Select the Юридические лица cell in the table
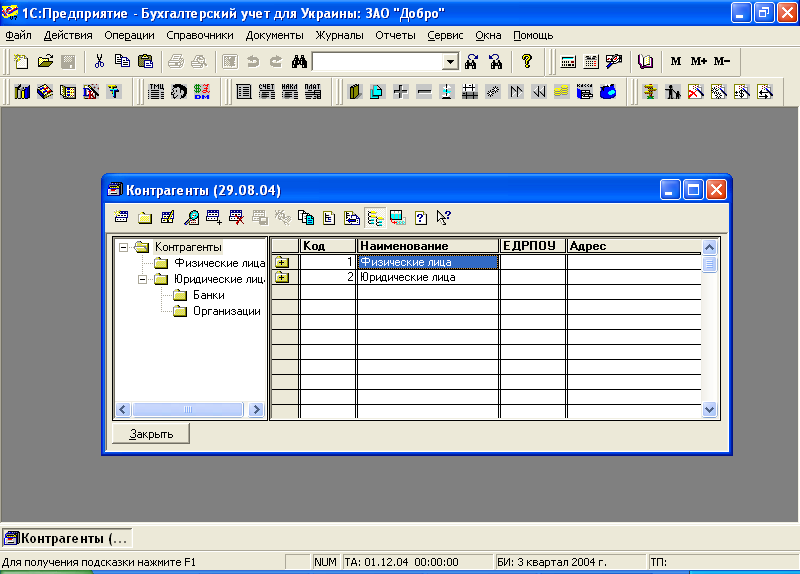 [428, 278]
